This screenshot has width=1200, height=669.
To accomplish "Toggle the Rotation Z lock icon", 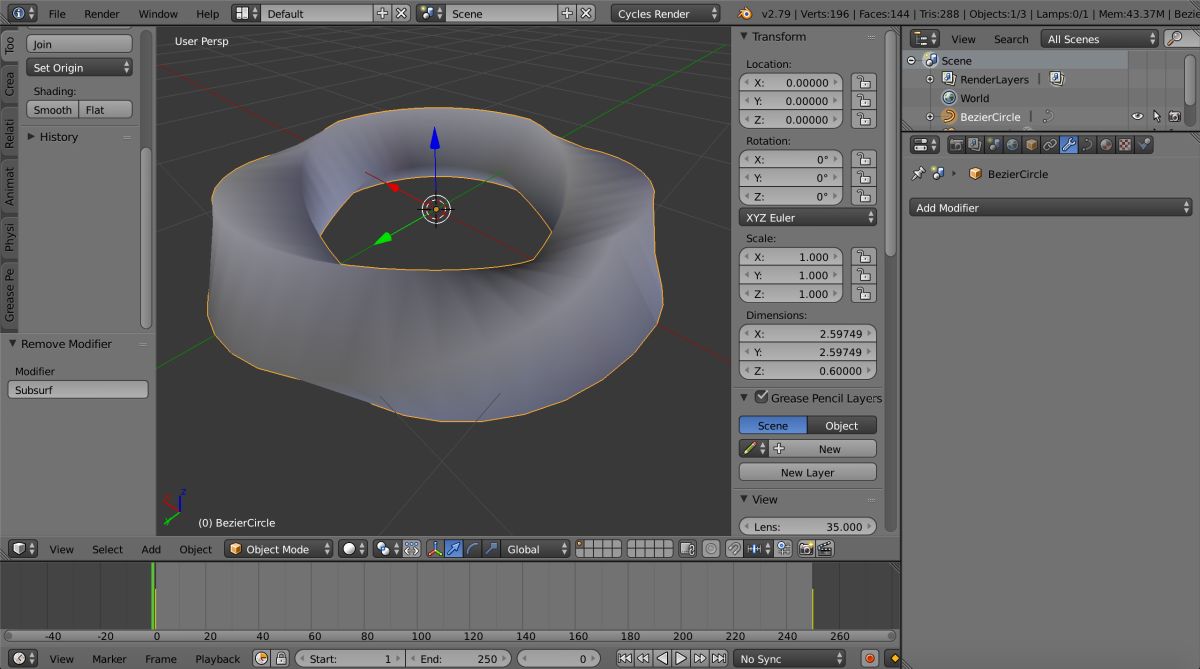I will [863, 196].
